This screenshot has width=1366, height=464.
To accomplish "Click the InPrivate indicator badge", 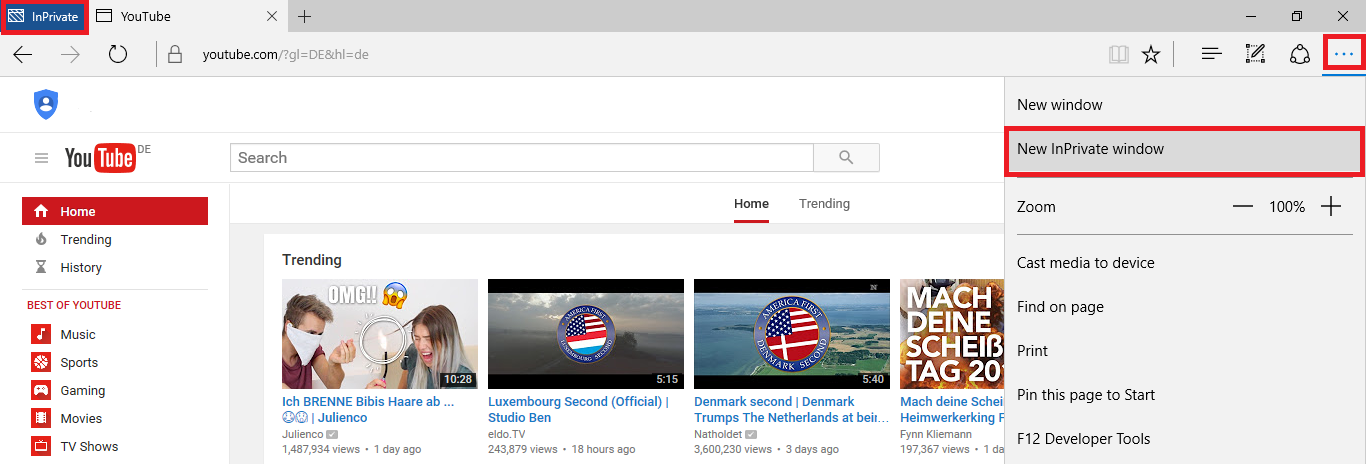I will tap(44, 16).
